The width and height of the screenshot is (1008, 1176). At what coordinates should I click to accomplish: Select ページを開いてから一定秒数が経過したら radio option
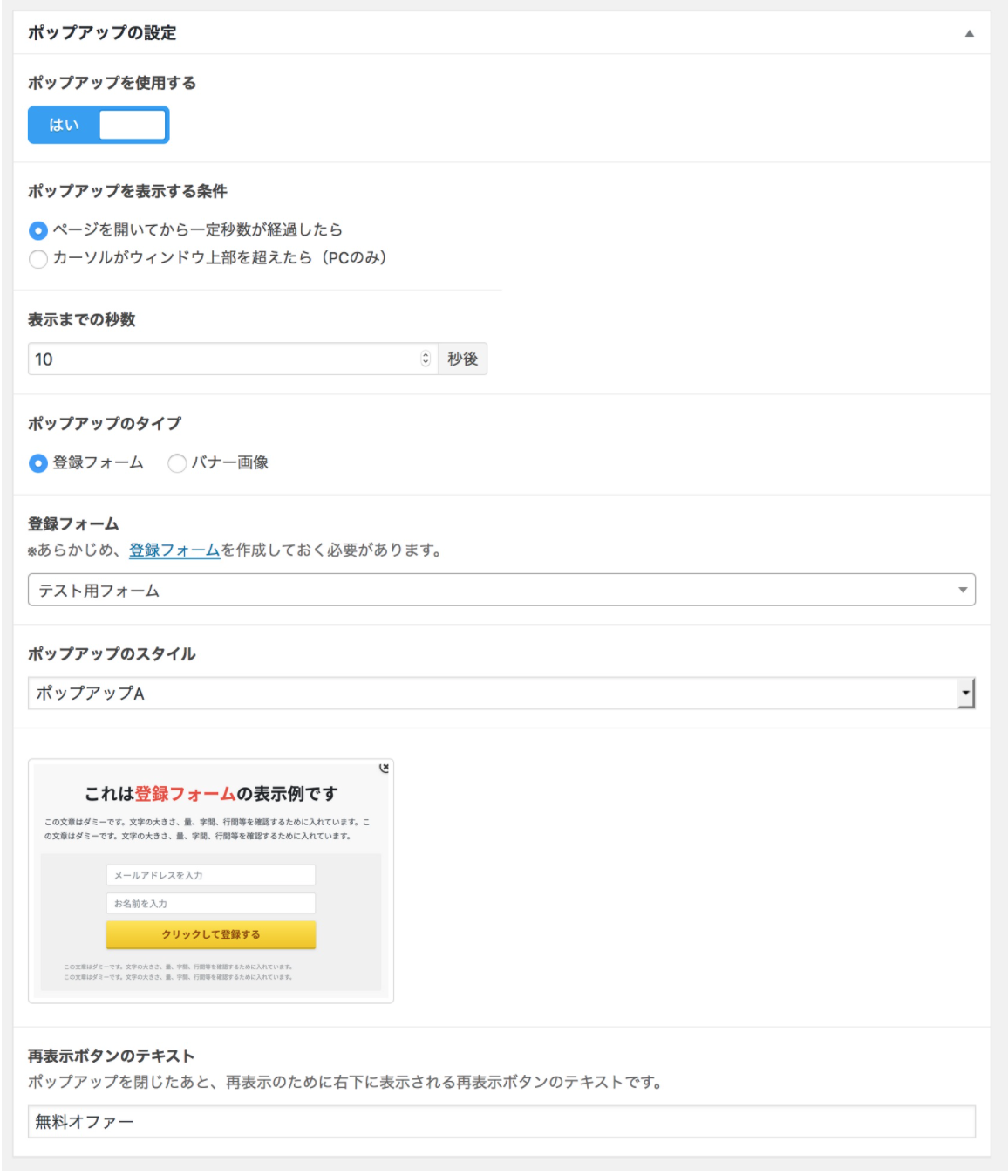tap(38, 230)
